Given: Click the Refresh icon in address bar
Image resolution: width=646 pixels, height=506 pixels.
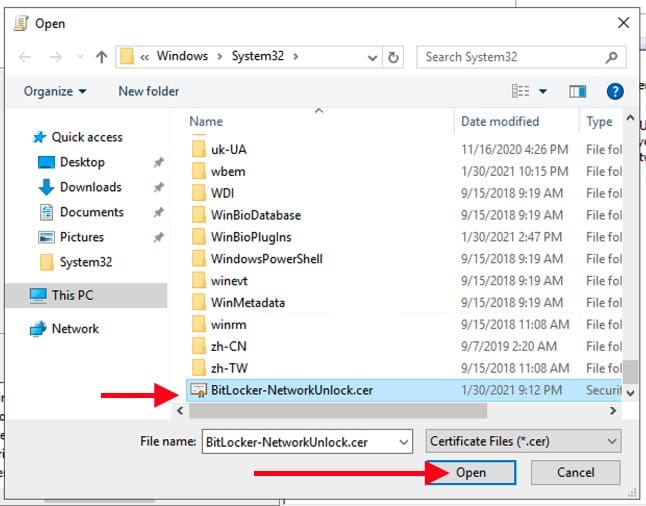Looking at the screenshot, I should pos(394,57).
